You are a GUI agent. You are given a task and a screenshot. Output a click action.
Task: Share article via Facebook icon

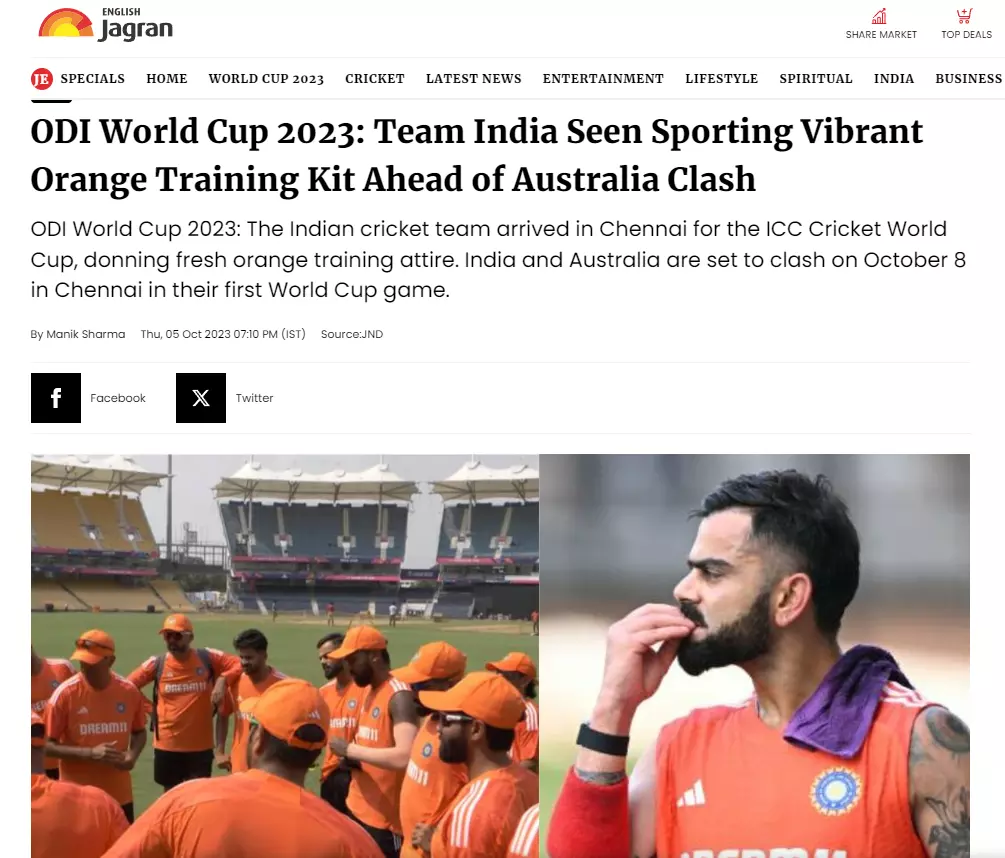pos(56,398)
